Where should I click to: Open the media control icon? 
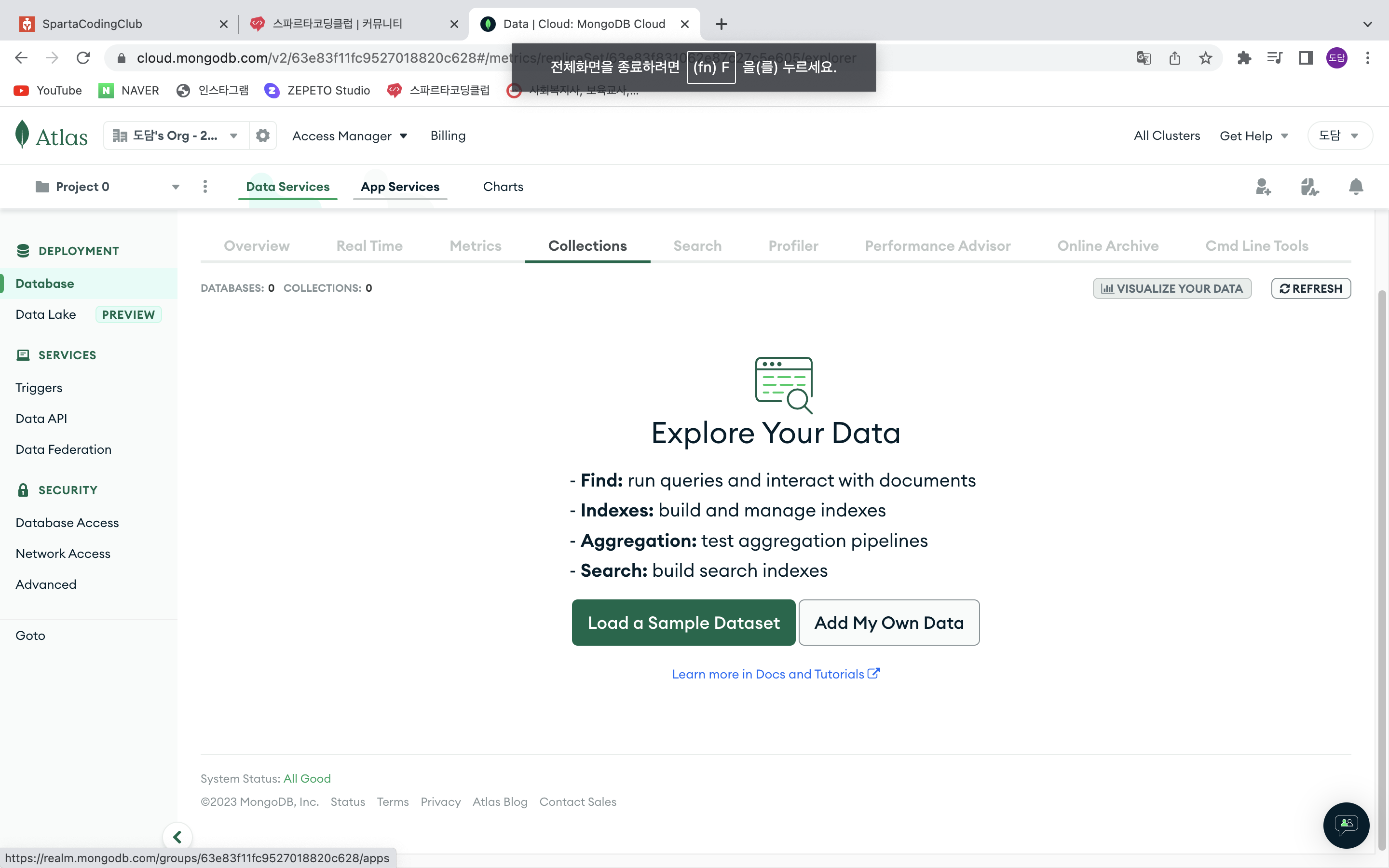[x=1275, y=57]
